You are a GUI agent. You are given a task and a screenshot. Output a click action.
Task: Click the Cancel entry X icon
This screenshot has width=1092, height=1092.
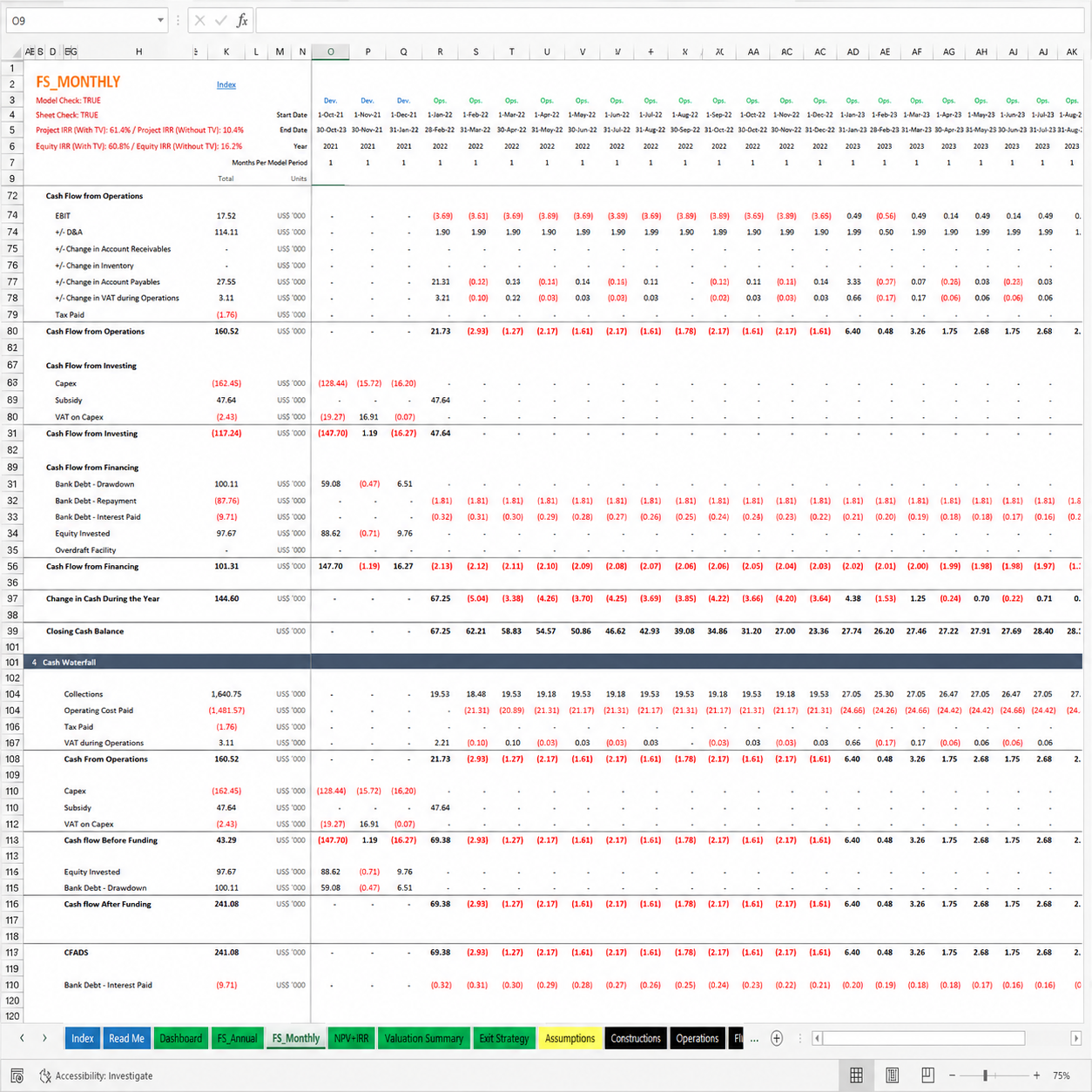click(x=200, y=20)
